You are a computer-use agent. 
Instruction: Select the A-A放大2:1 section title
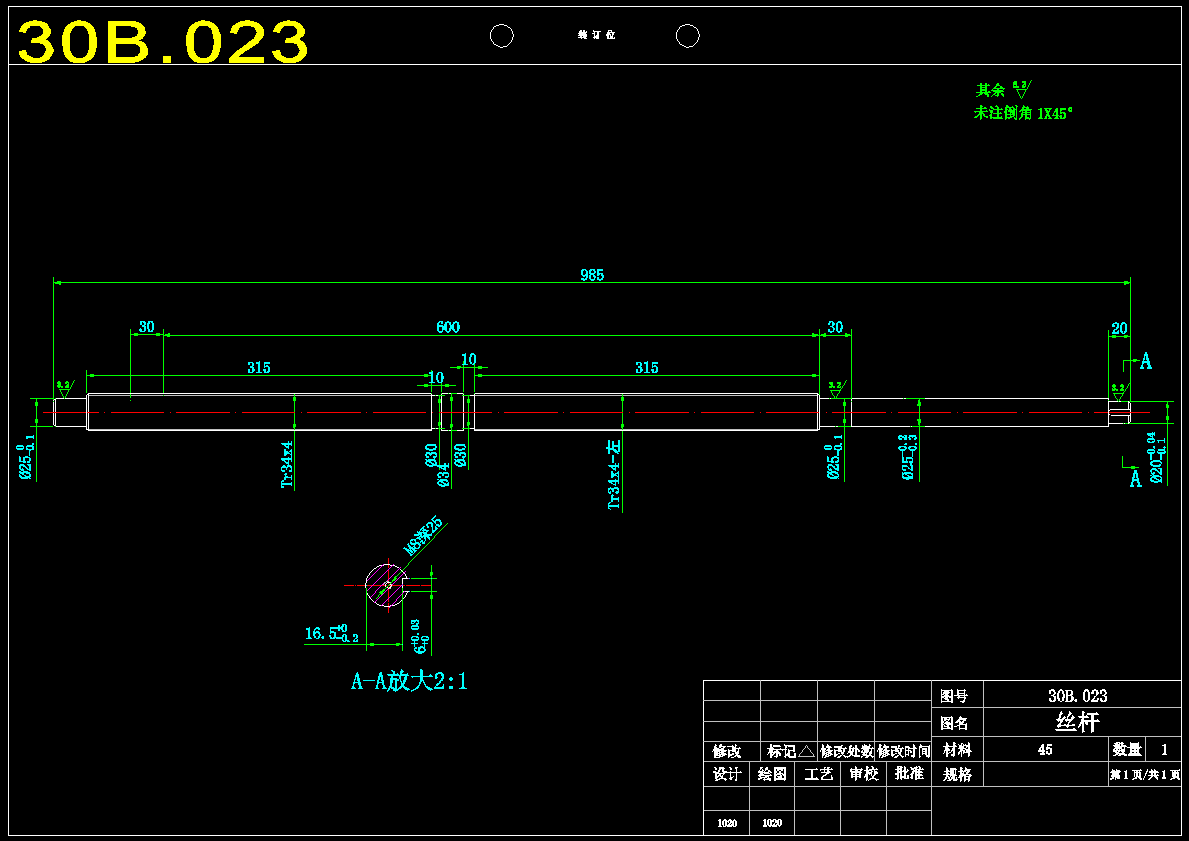(409, 680)
